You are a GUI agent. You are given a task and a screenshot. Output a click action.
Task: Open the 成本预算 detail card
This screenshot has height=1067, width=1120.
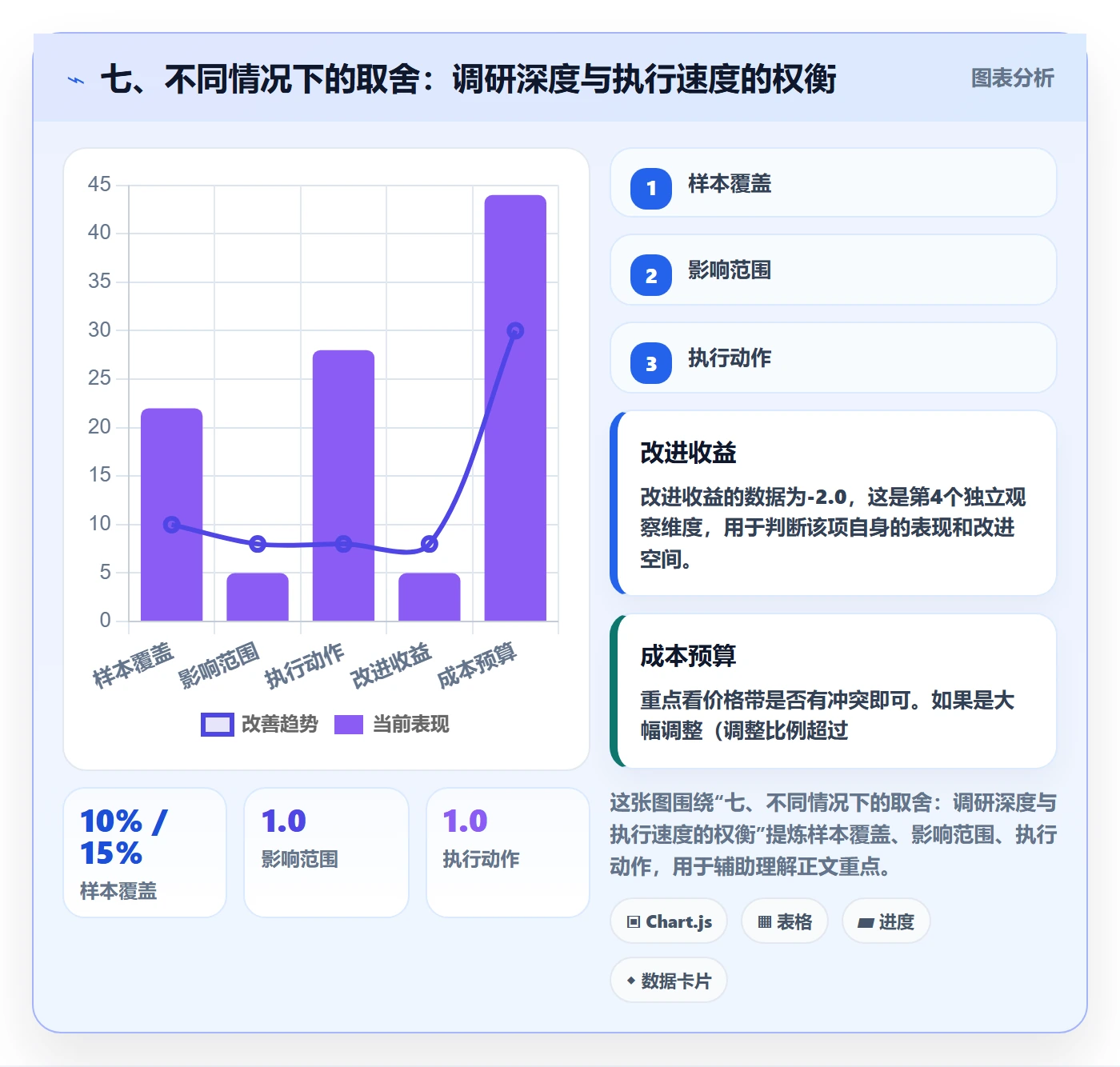tap(833, 691)
